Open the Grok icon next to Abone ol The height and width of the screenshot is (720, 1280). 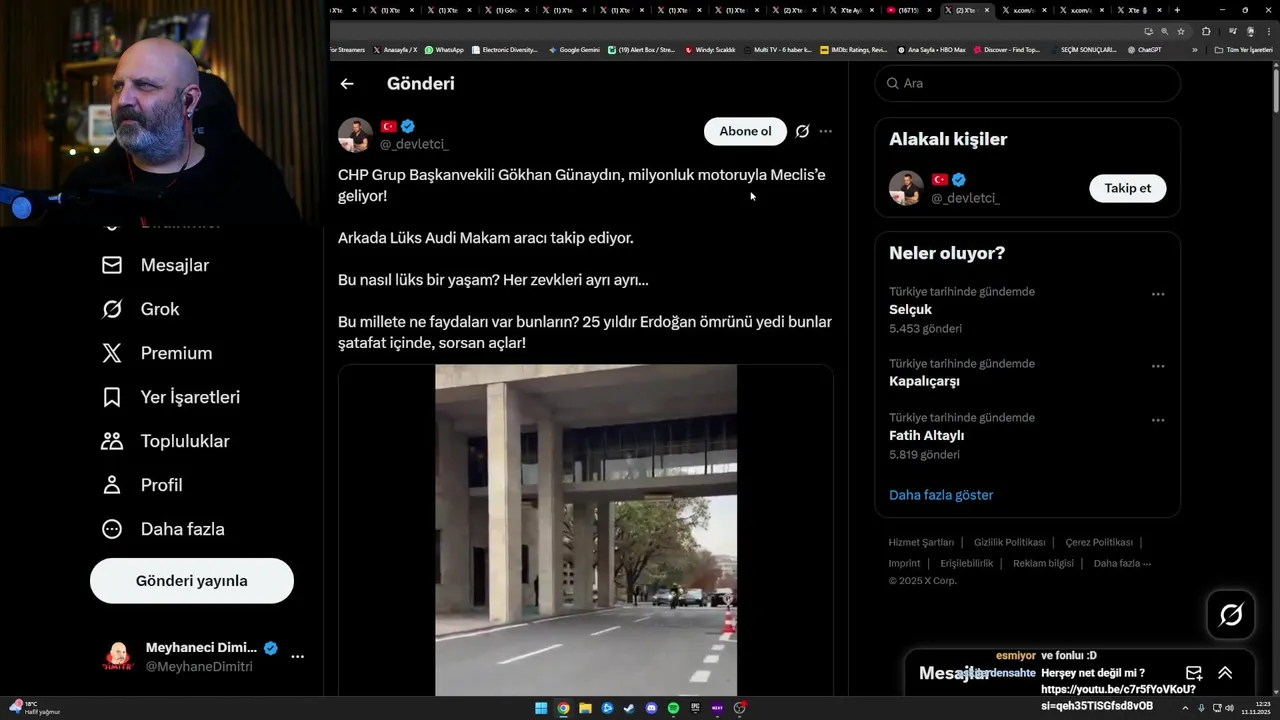[802, 131]
